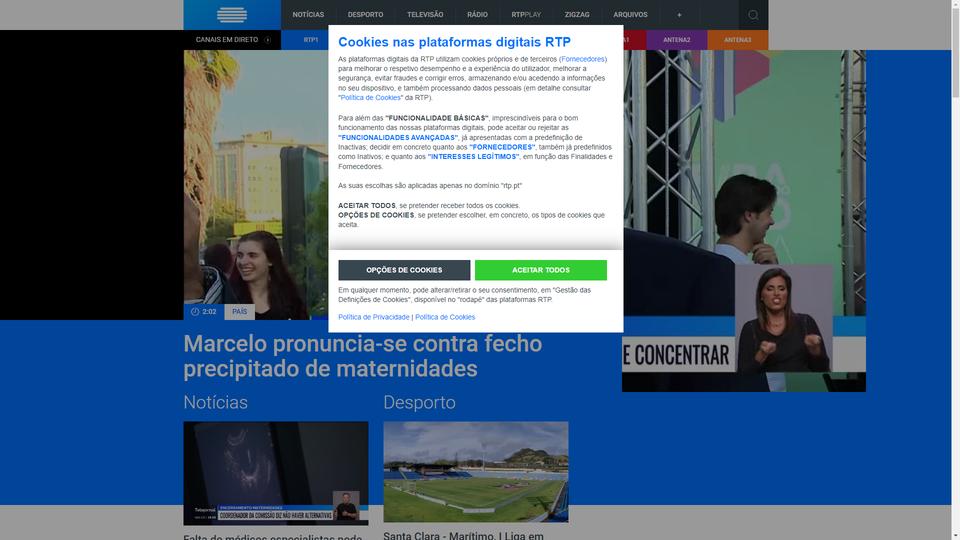Open the Rádio menu
The width and height of the screenshot is (960, 540).
(x=478, y=15)
